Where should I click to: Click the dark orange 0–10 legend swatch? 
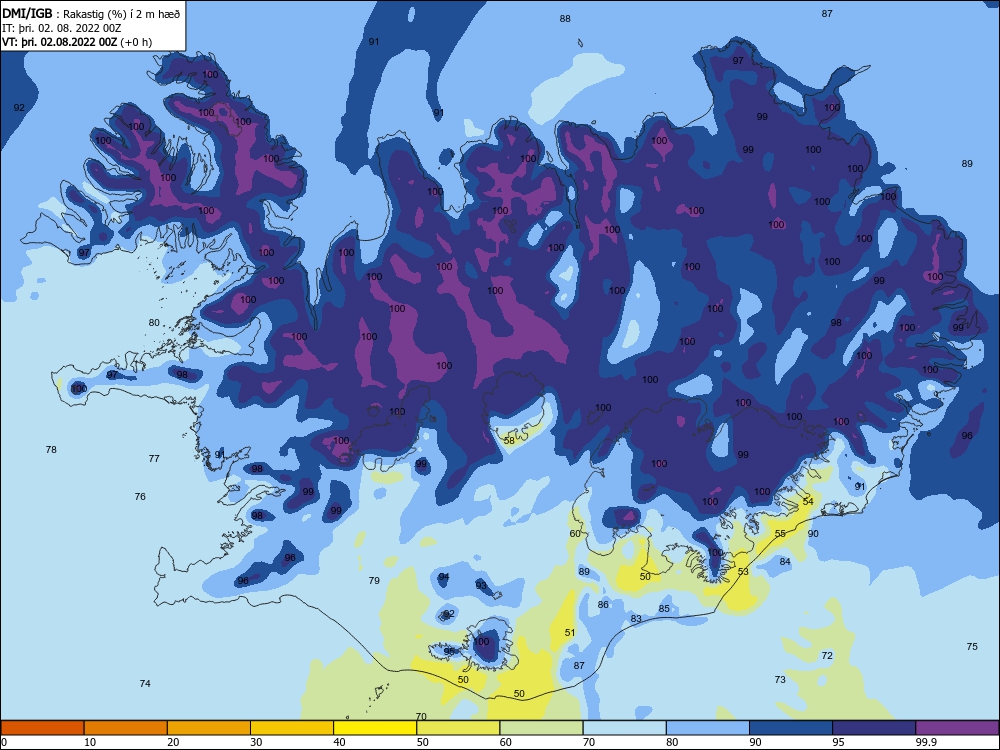tap(42, 728)
